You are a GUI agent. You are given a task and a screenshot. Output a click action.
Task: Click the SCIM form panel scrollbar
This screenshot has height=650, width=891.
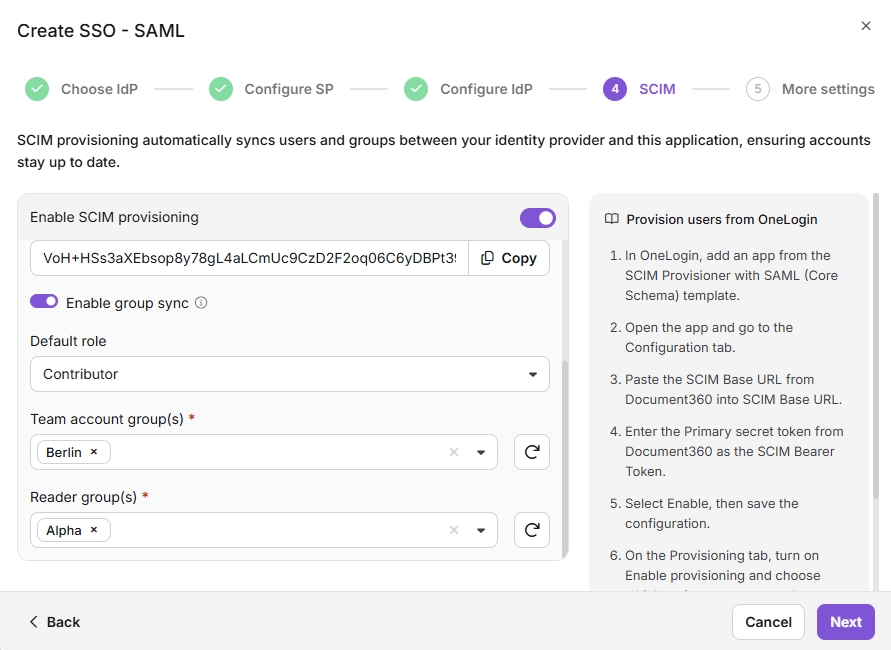[564, 459]
